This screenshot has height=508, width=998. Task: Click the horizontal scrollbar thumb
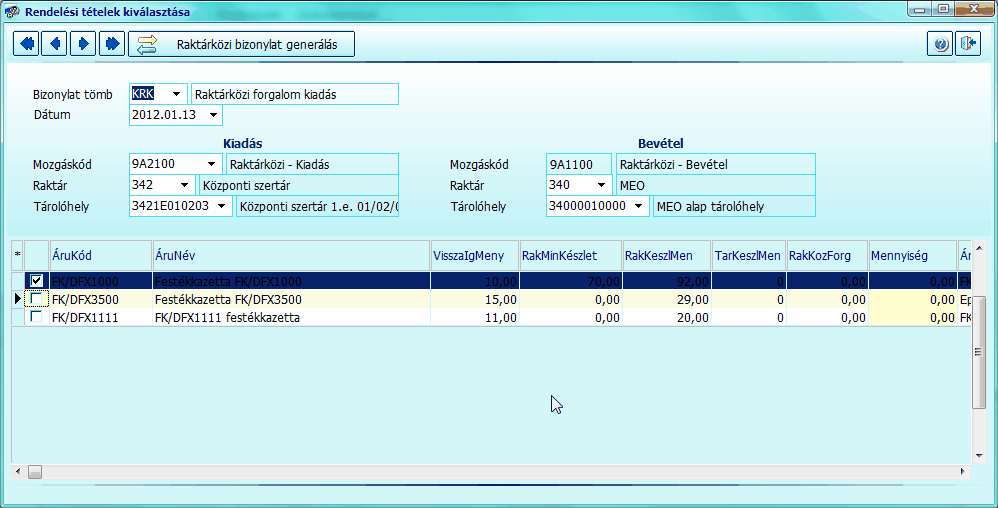(35, 472)
